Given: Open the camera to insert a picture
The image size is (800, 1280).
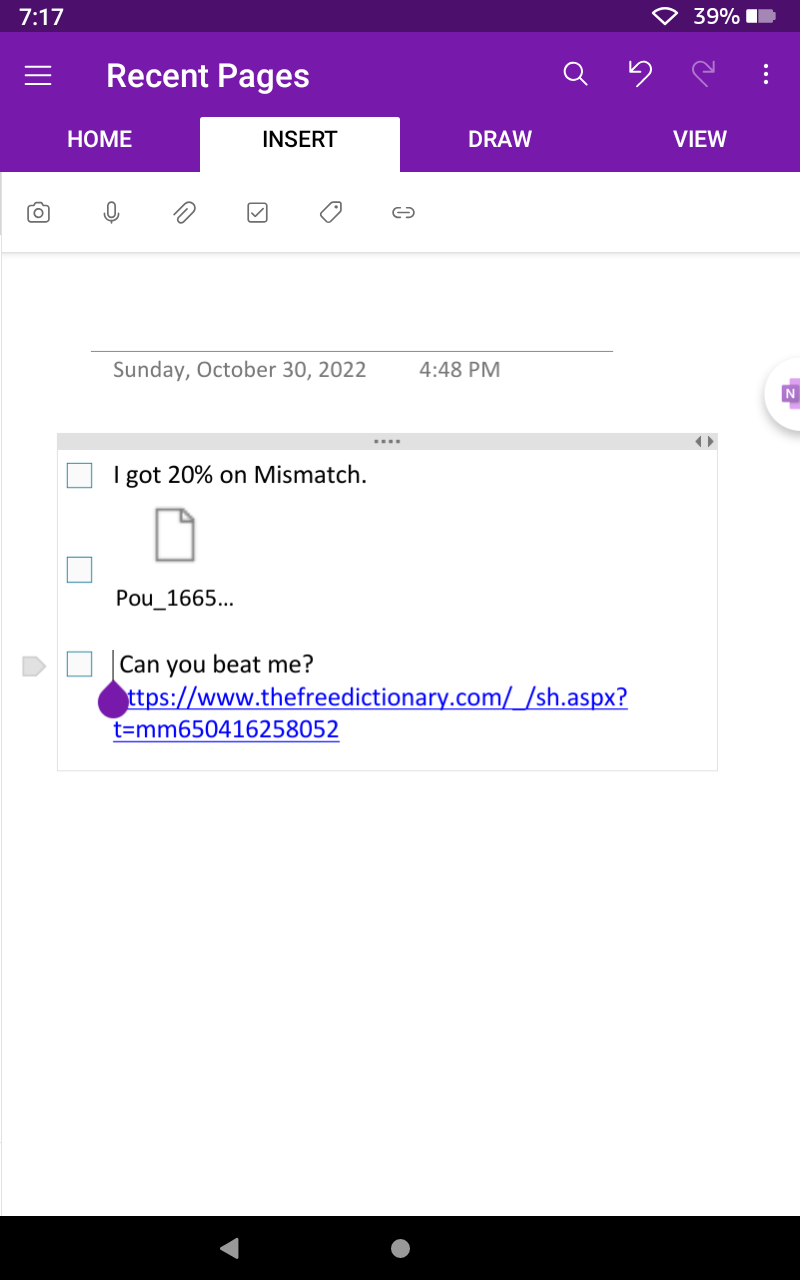Looking at the screenshot, I should (38, 212).
